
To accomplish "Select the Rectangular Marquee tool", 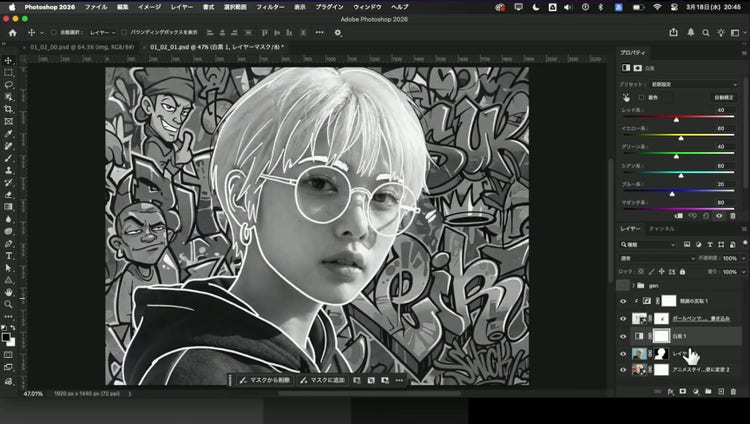I will click(9, 73).
